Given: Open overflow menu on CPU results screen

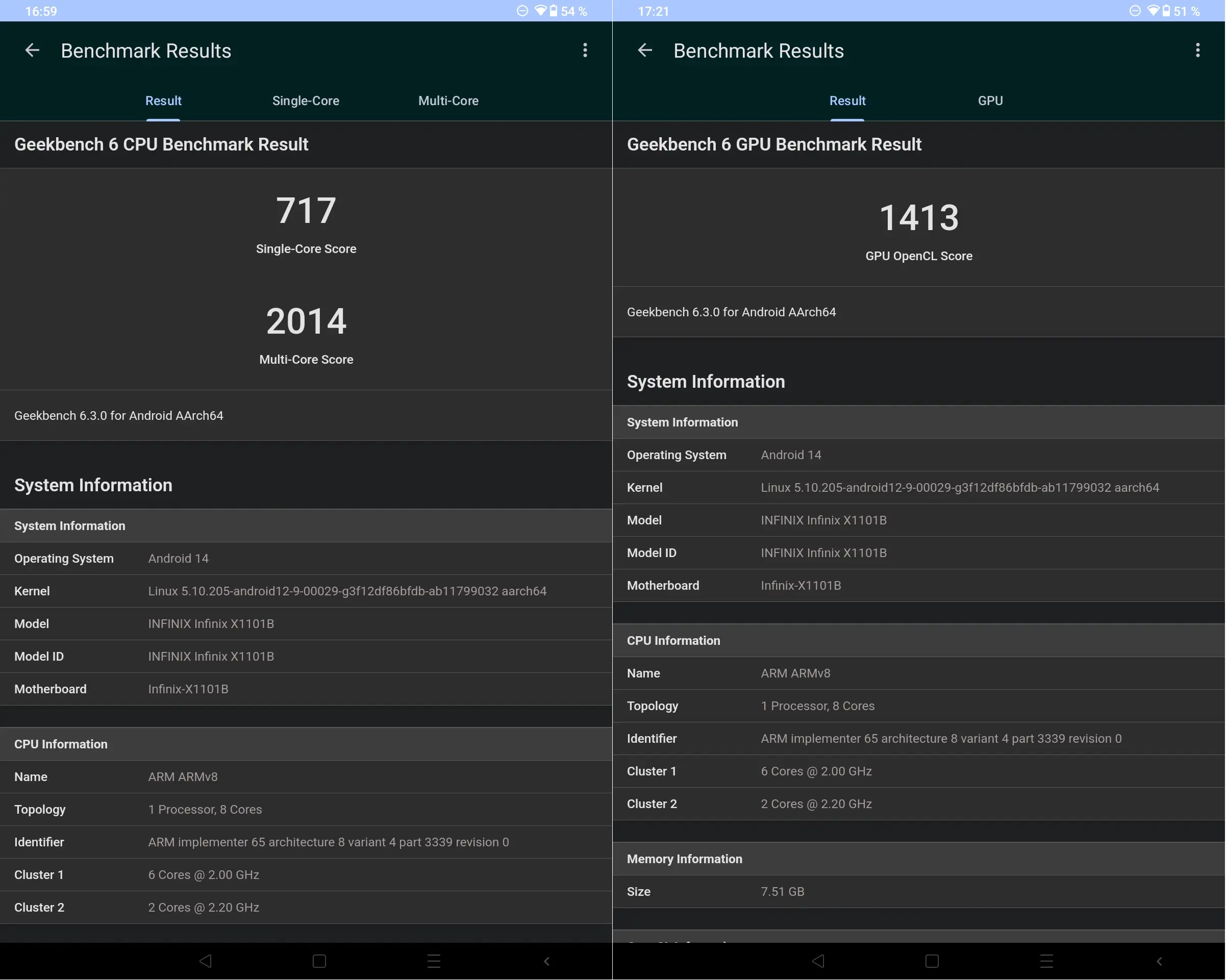Looking at the screenshot, I should 585,51.
